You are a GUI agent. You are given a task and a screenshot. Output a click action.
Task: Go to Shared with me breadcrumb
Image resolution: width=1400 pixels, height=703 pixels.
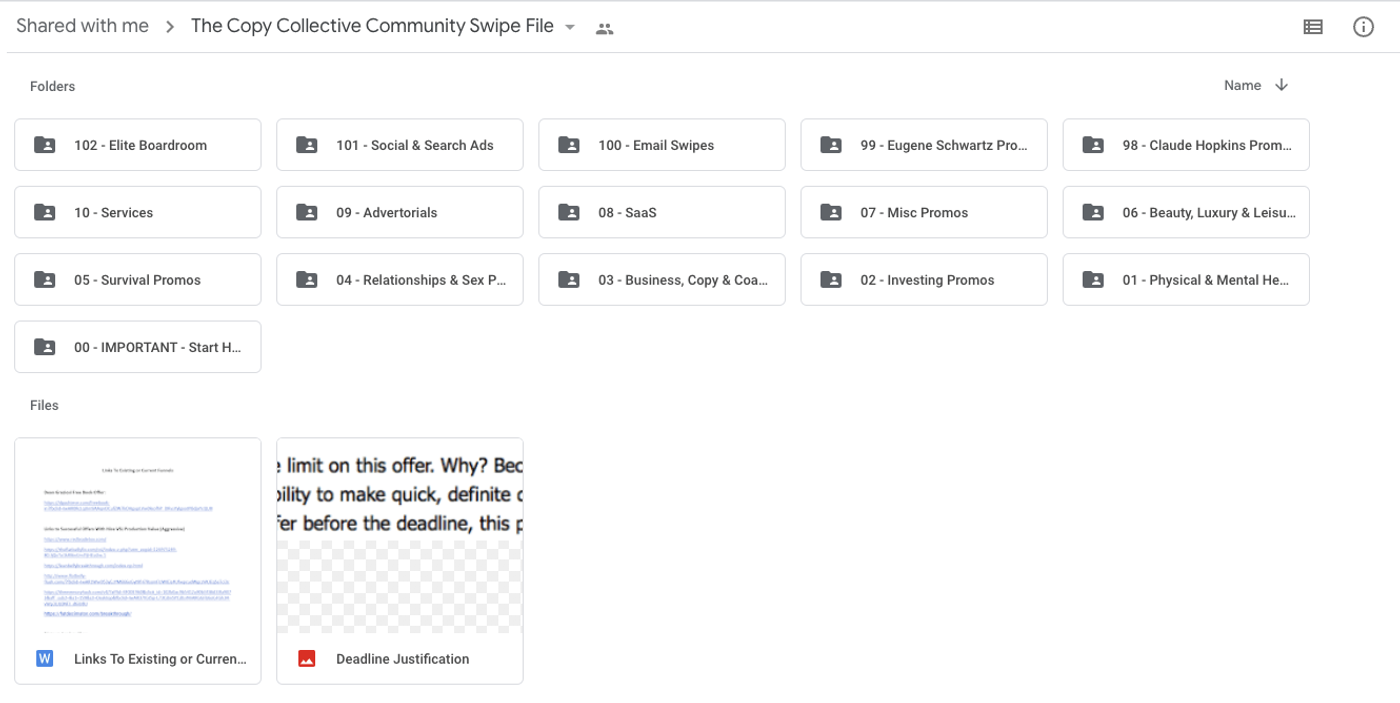pos(82,26)
